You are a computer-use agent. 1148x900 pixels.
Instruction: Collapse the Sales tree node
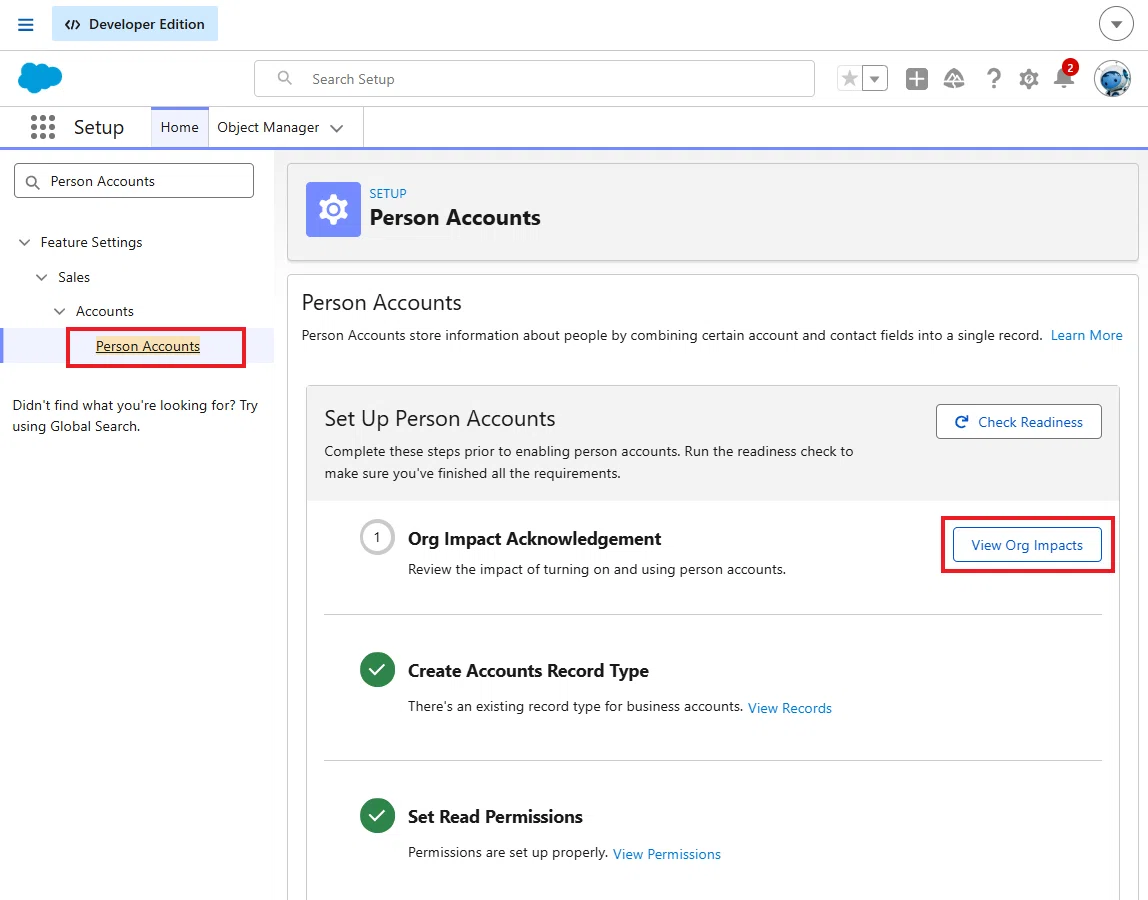42,277
